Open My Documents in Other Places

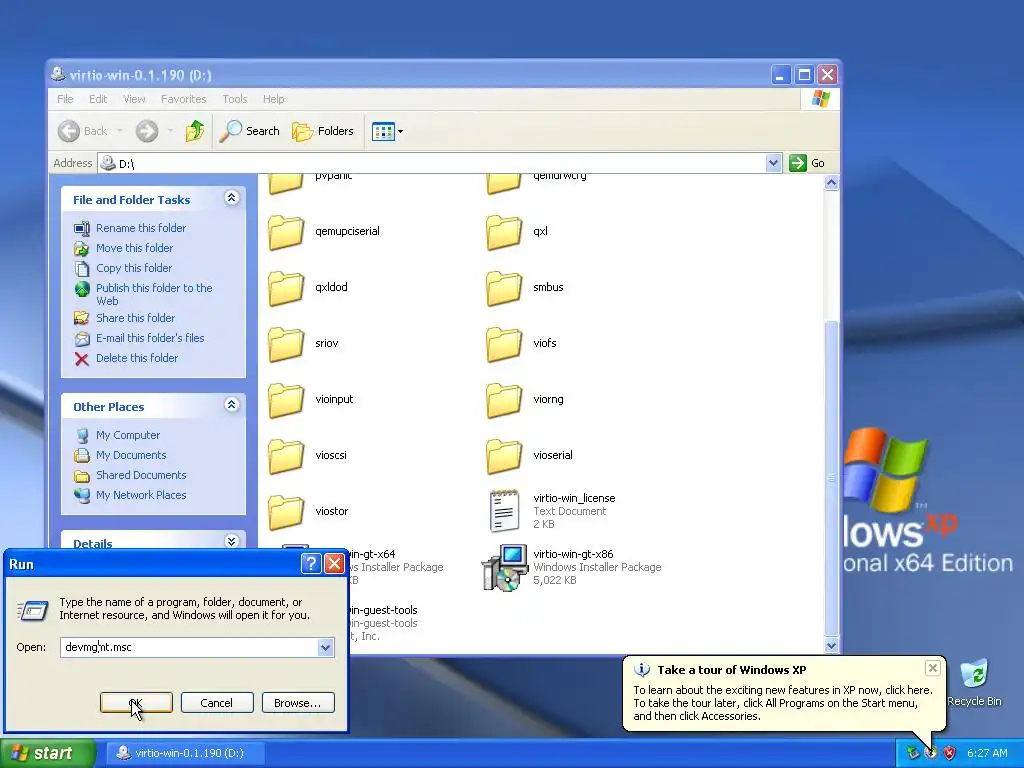tap(131, 455)
